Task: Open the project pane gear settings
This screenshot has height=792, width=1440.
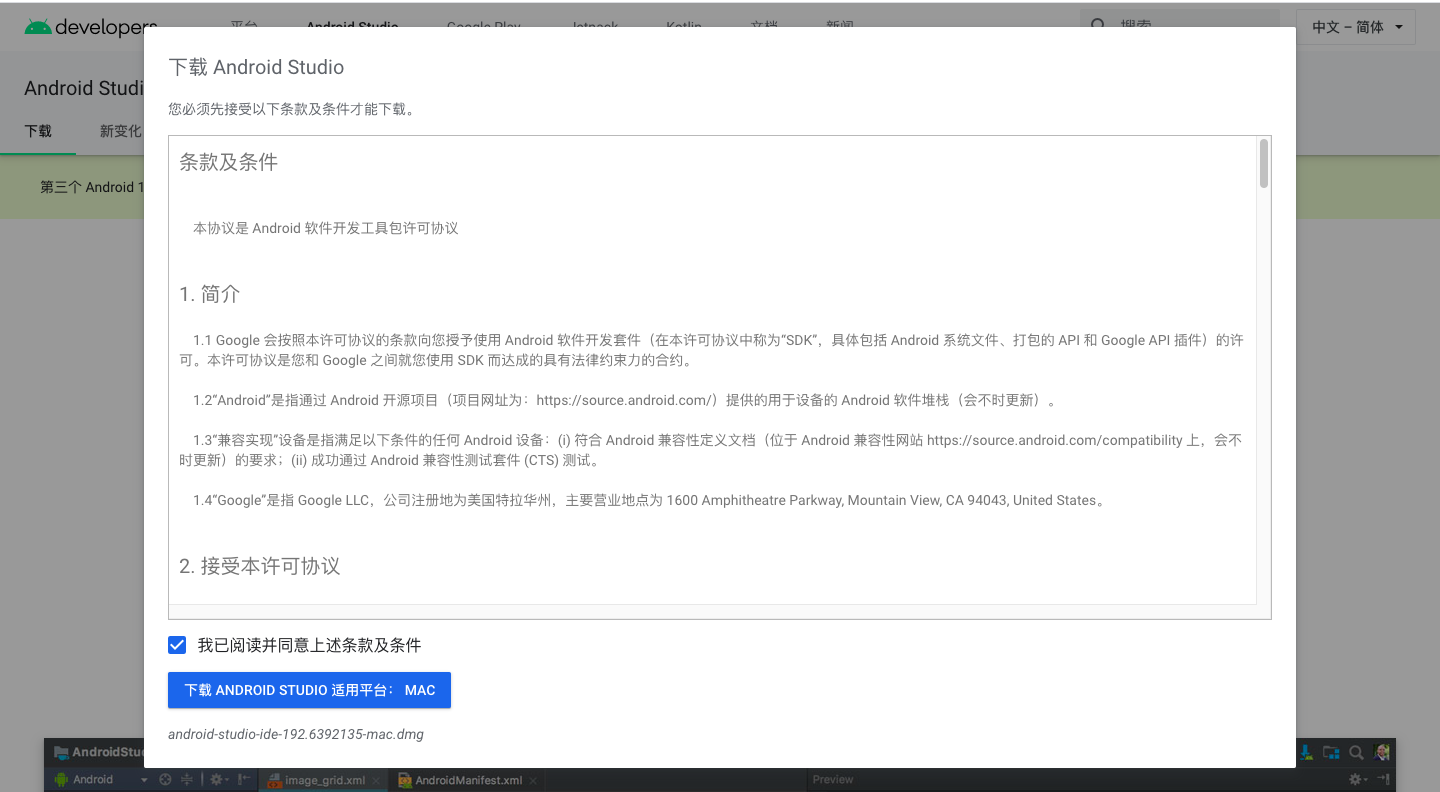Action: 218,779
